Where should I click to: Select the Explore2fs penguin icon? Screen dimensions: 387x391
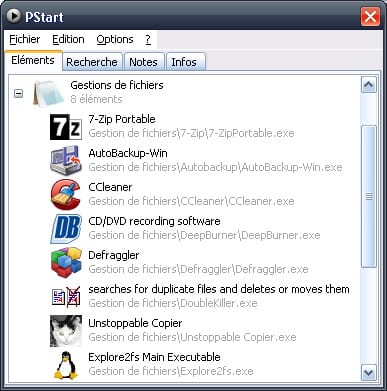click(x=66, y=365)
